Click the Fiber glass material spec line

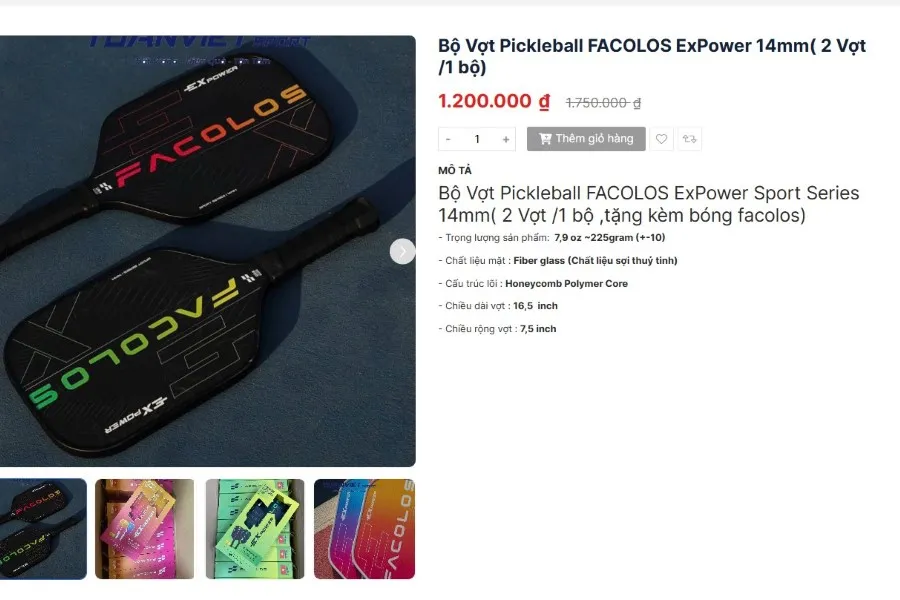(x=558, y=261)
